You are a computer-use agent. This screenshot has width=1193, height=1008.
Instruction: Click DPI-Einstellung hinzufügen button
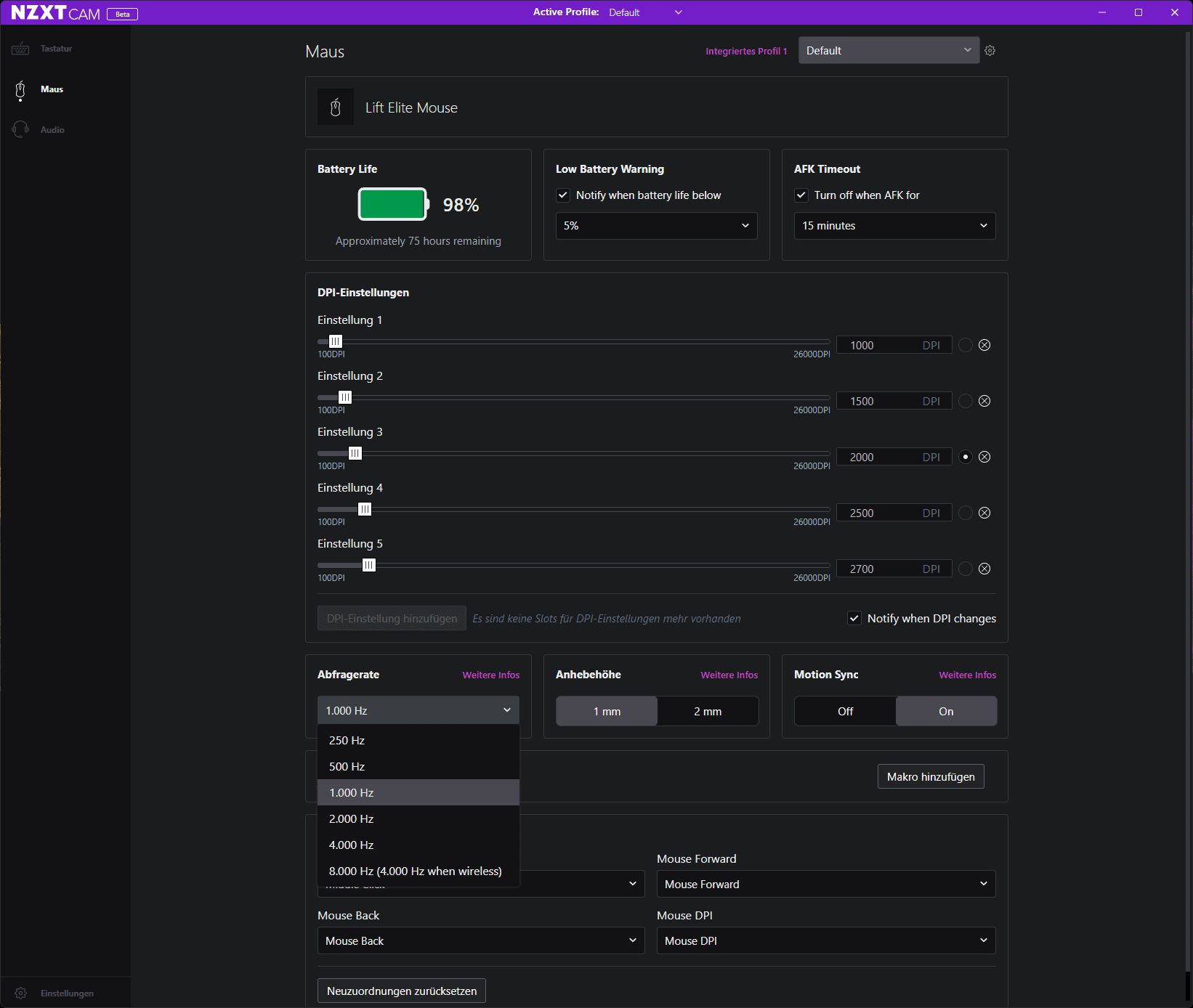click(392, 618)
